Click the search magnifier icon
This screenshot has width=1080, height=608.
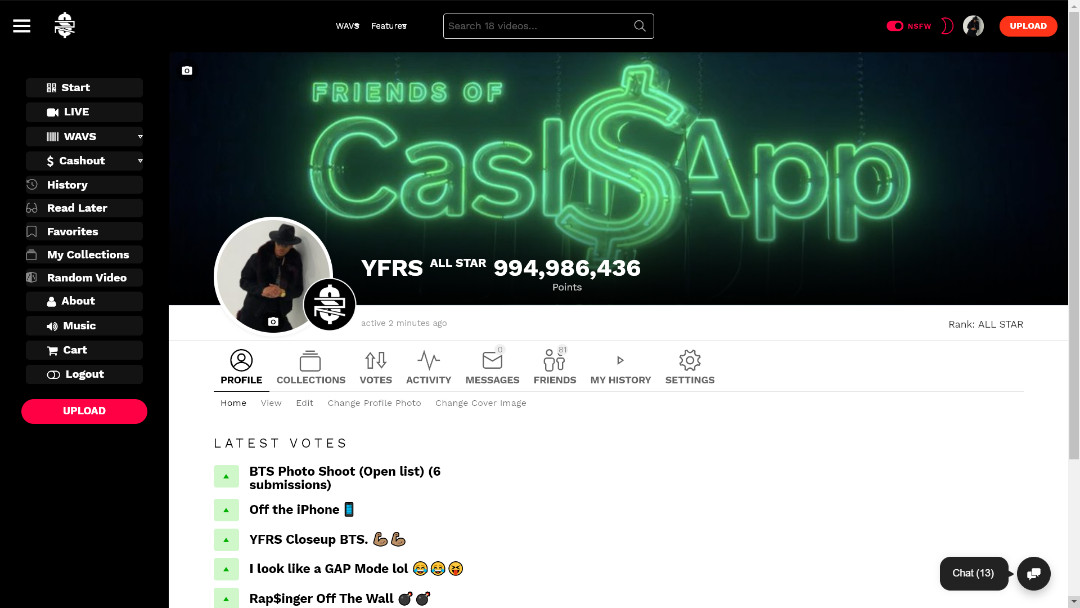(639, 26)
